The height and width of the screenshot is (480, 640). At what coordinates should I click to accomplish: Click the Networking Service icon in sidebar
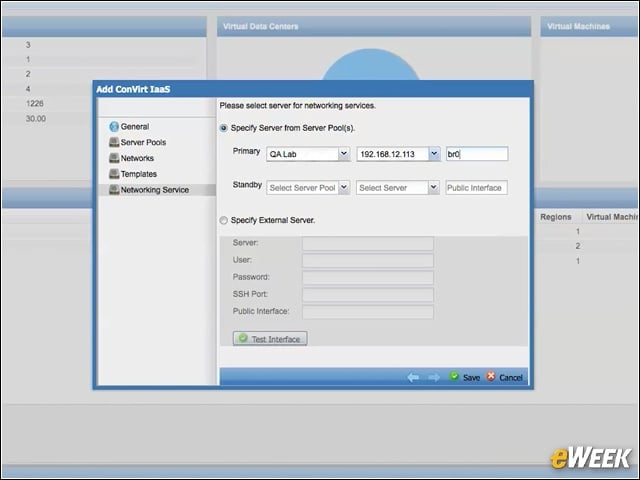coord(114,190)
